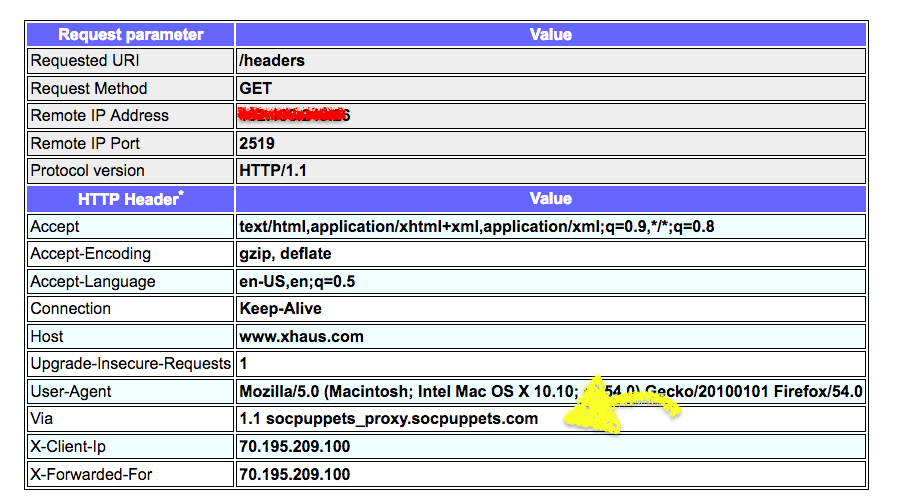Click the X-Client-Ip value '70.195.209.100'

[x=550, y=446]
